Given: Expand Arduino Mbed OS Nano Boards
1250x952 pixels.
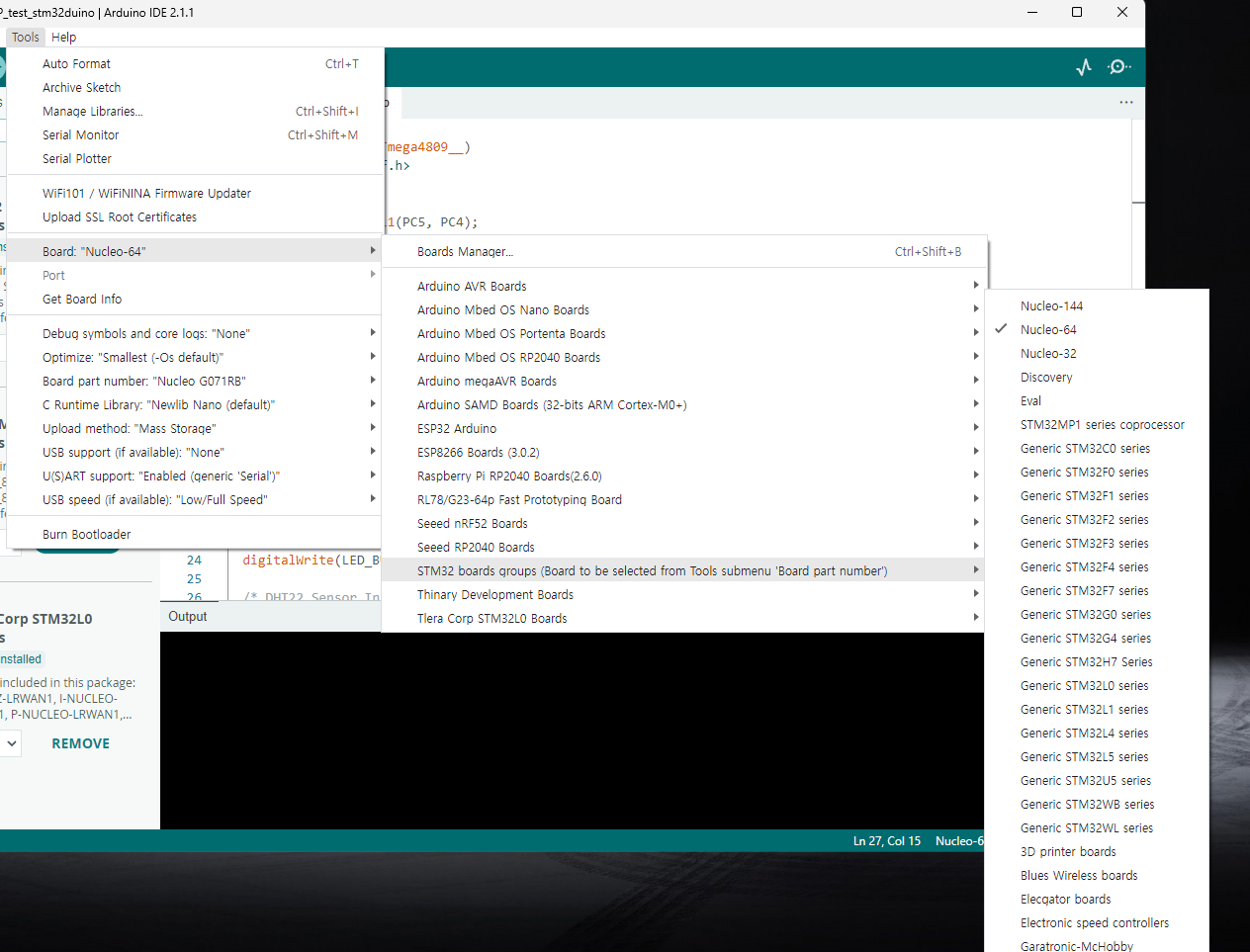Looking at the screenshot, I should tap(683, 310).
